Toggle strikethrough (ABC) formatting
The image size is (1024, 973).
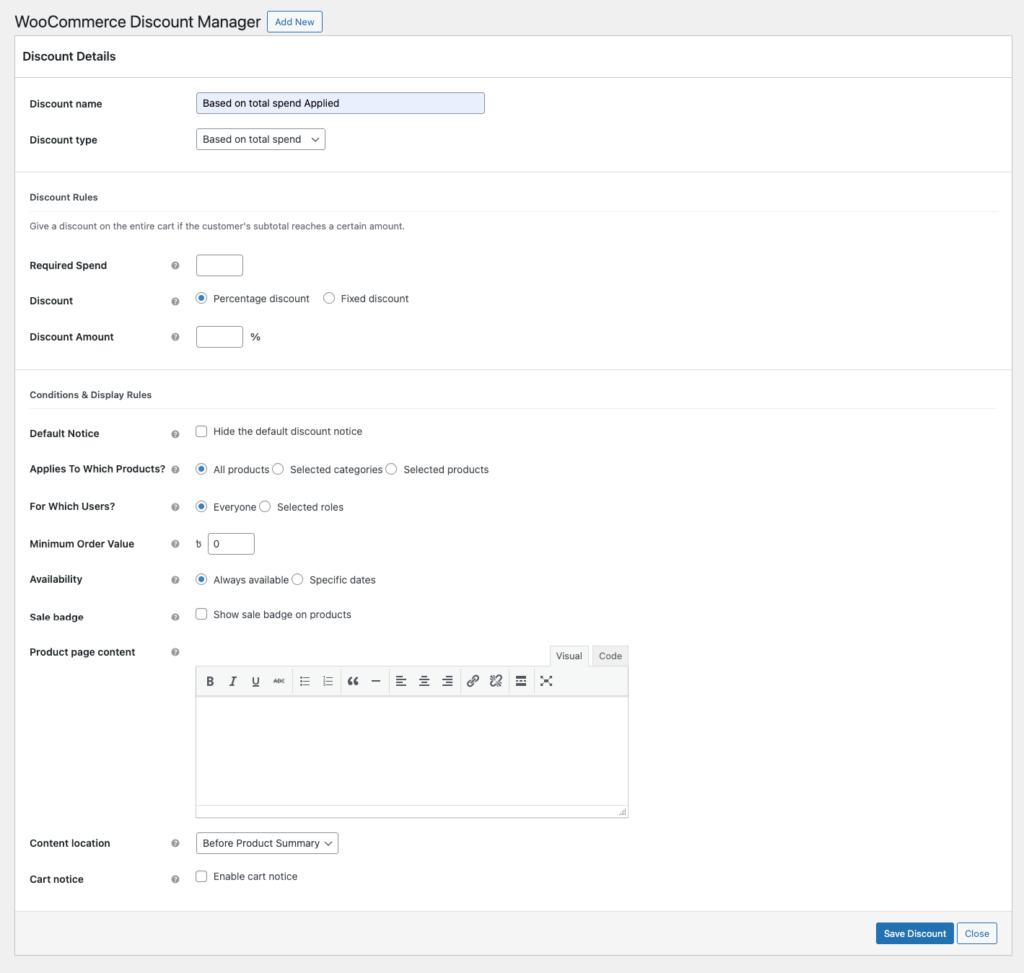tap(279, 681)
